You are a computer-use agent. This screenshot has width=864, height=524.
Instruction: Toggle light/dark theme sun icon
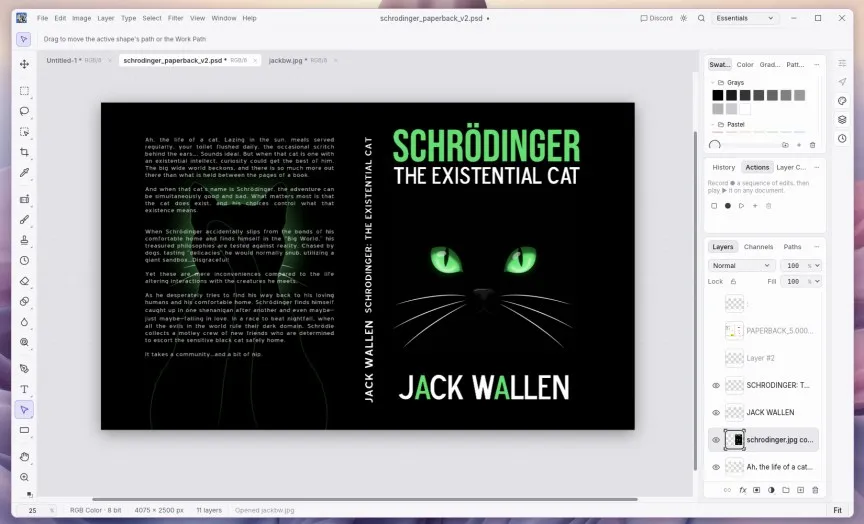pos(684,18)
